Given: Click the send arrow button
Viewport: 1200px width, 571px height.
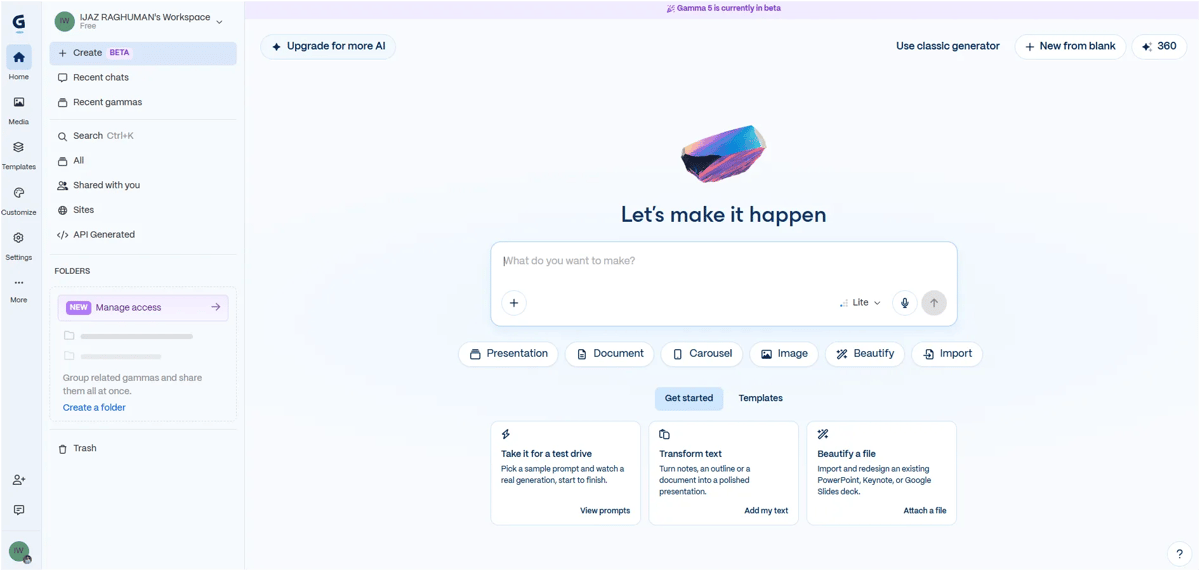Looking at the screenshot, I should [934, 303].
